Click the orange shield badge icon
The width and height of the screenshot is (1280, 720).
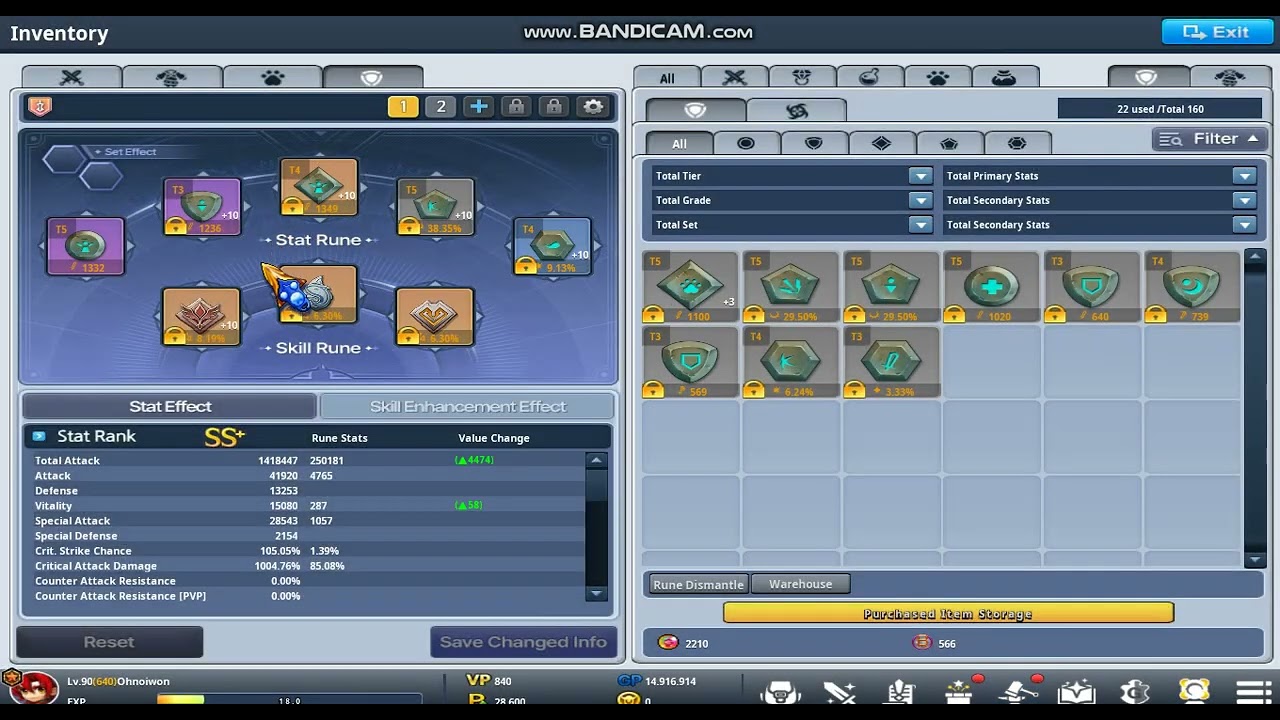coord(40,106)
